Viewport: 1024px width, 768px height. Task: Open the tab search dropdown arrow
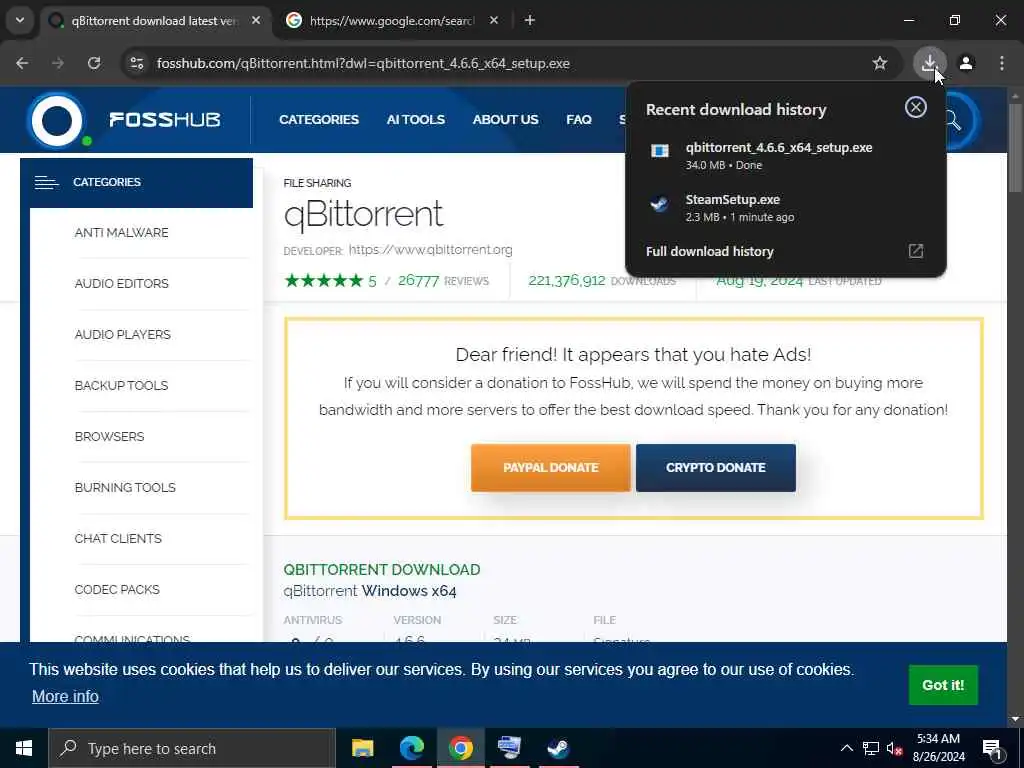20,20
